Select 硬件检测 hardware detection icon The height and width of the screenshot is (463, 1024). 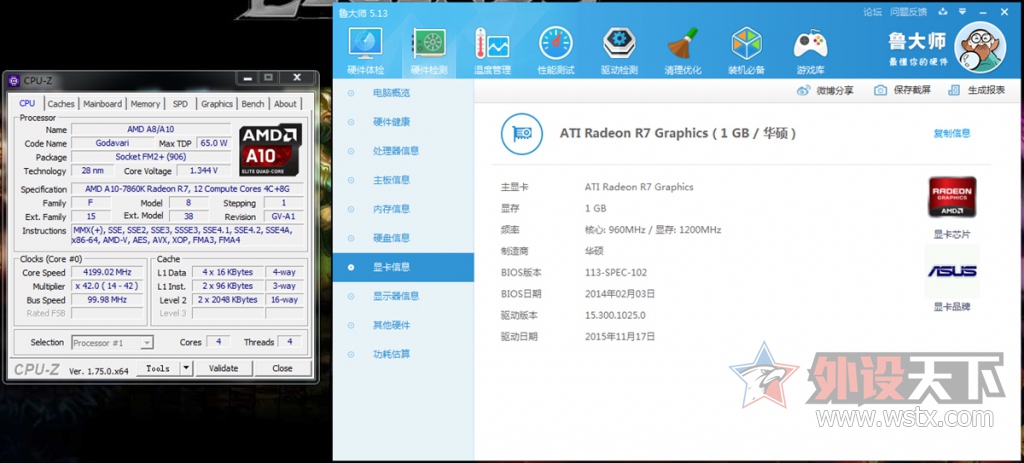point(428,51)
